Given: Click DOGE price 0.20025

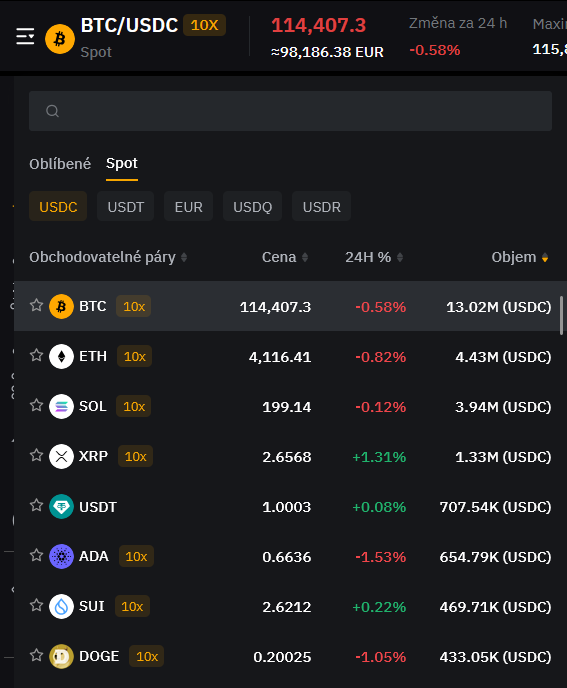Looking at the screenshot, I should point(282,657).
